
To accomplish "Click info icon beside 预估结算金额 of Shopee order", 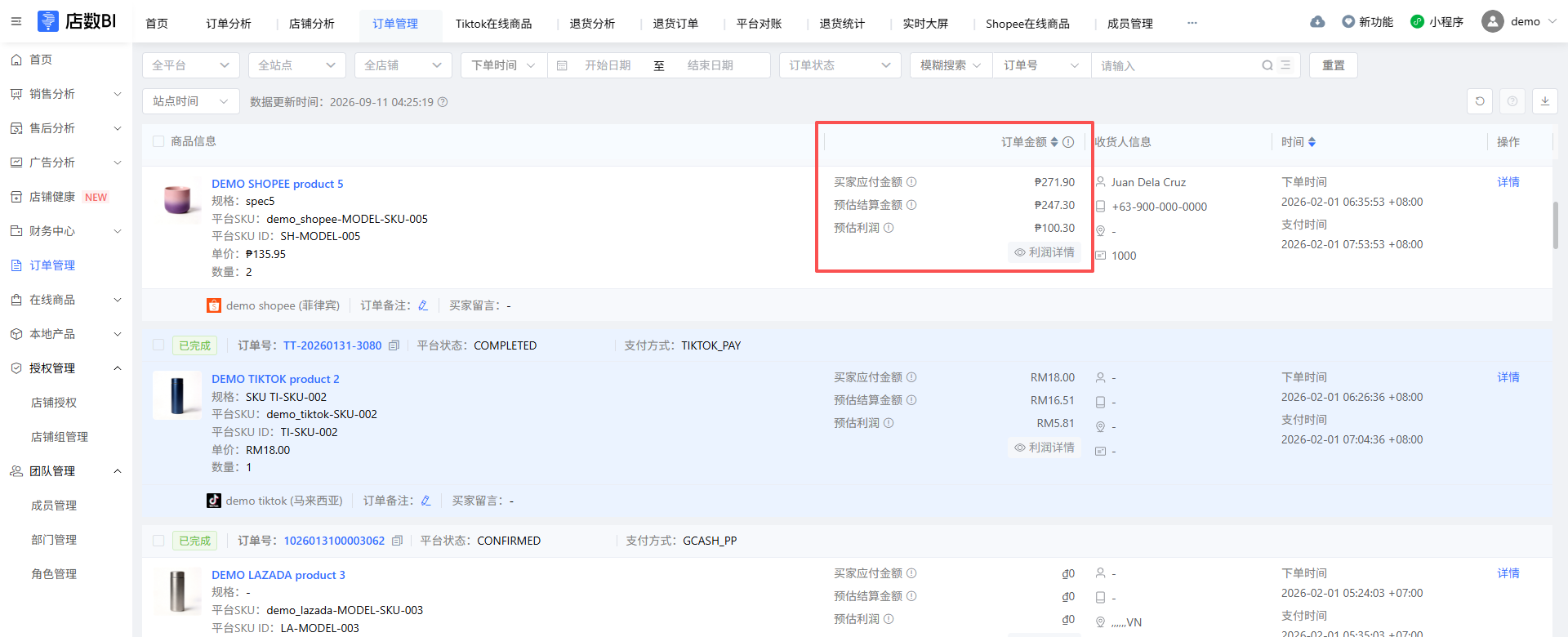I will click(x=911, y=205).
